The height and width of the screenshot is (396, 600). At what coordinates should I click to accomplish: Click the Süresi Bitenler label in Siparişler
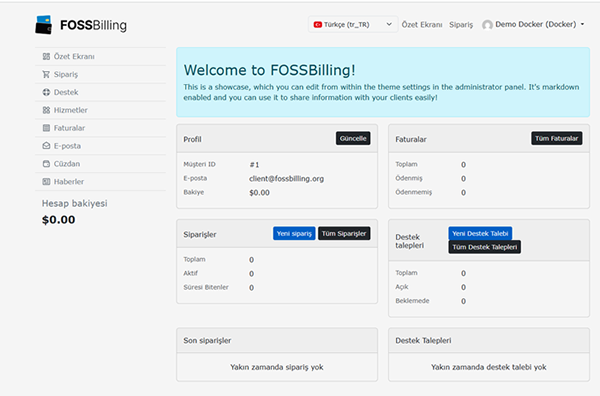click(x=206, y=287)
